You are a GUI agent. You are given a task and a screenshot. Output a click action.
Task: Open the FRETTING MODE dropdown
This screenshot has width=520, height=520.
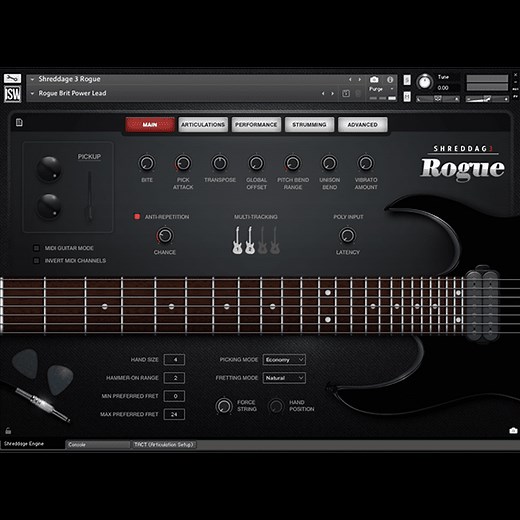284,378
